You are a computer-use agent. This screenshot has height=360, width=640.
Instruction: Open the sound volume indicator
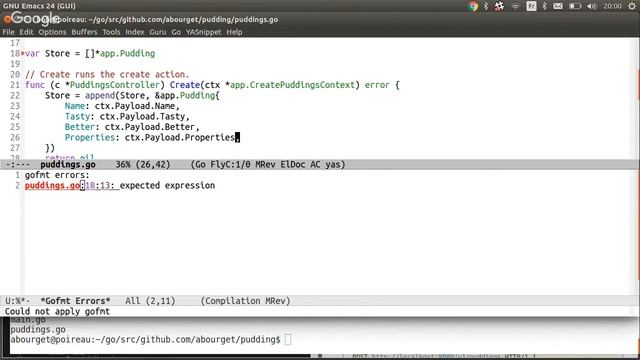[592, 6]
